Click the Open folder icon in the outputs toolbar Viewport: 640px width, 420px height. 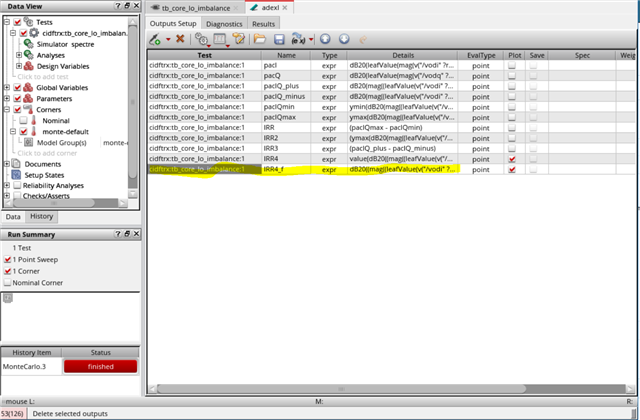(x=259, y=39)
